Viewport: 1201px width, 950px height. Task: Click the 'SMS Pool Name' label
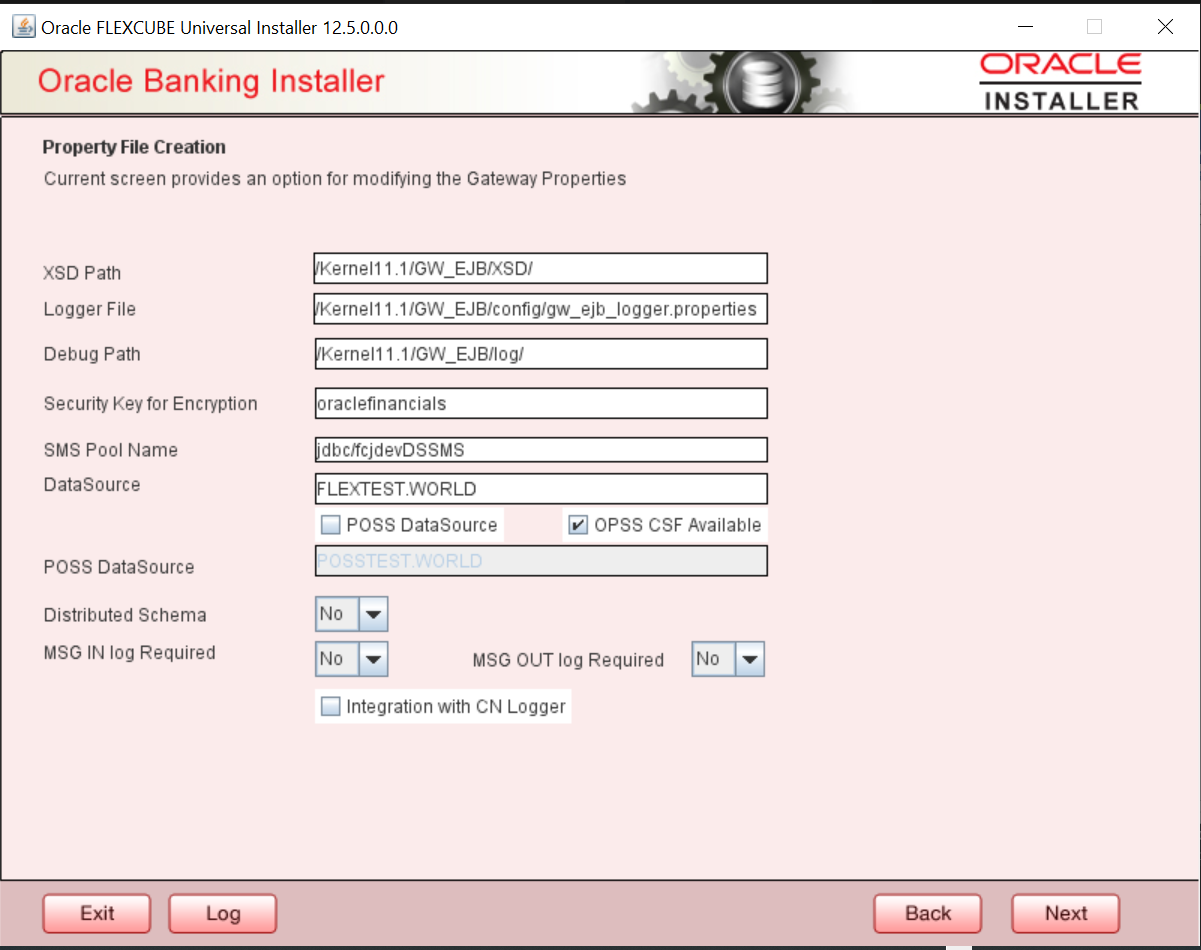pos(111,450)
